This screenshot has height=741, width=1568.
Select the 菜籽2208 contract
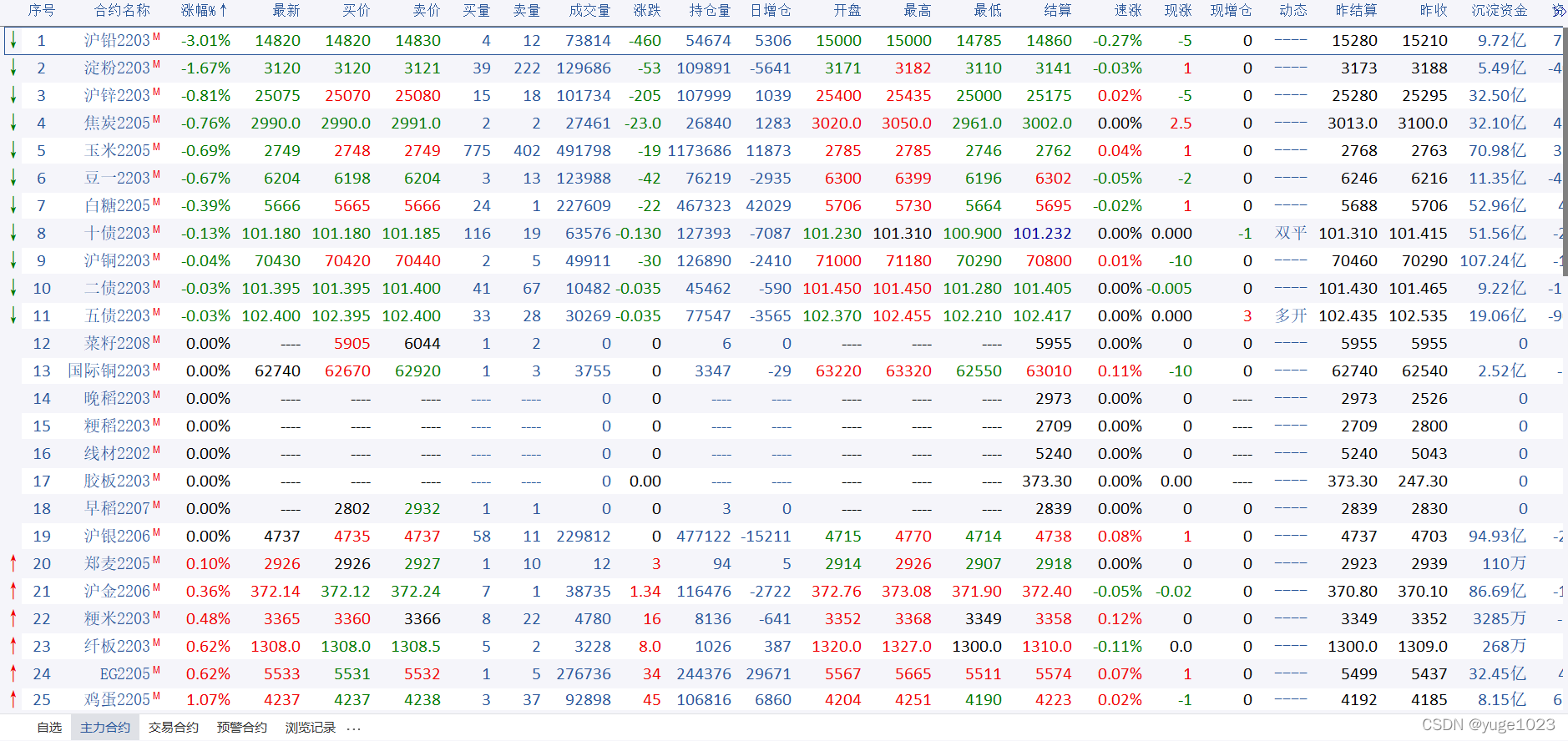117,343
